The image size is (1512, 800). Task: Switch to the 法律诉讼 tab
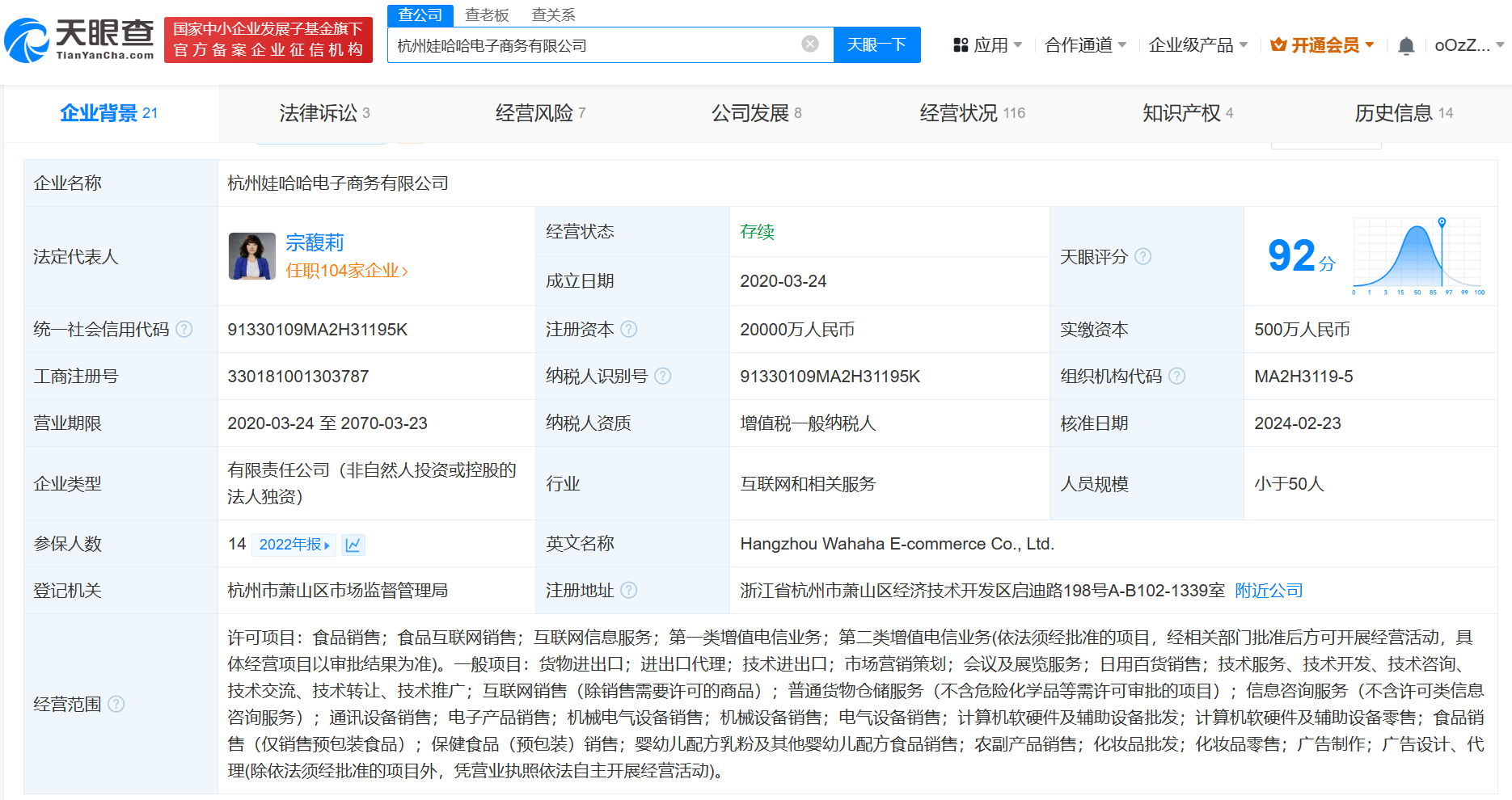(x=324, y=113)
